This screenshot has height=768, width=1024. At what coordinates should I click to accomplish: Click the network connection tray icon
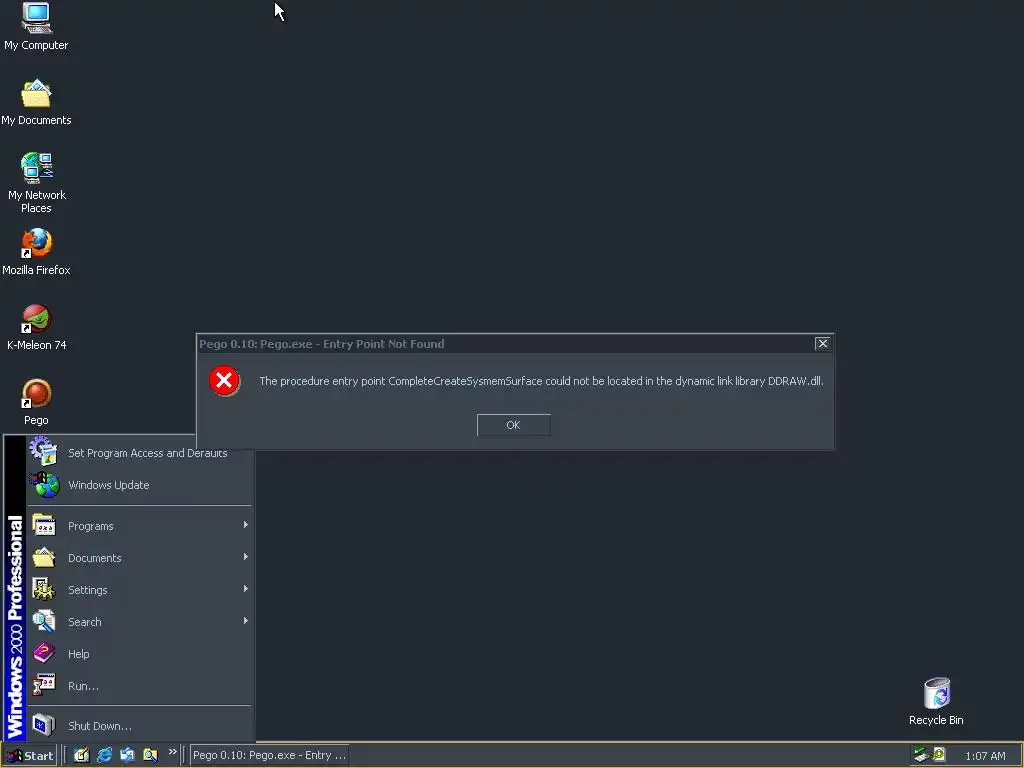pyautogui.click(x=921, y=755)
